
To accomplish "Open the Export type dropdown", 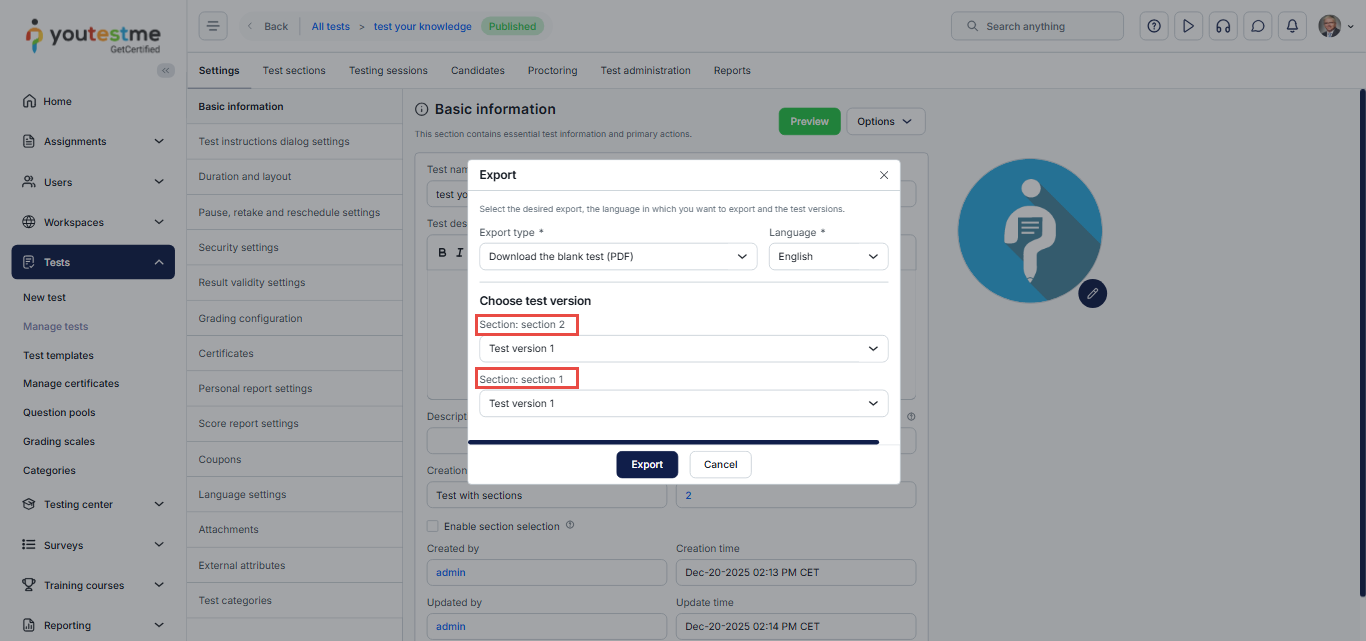I will [618, 257].
